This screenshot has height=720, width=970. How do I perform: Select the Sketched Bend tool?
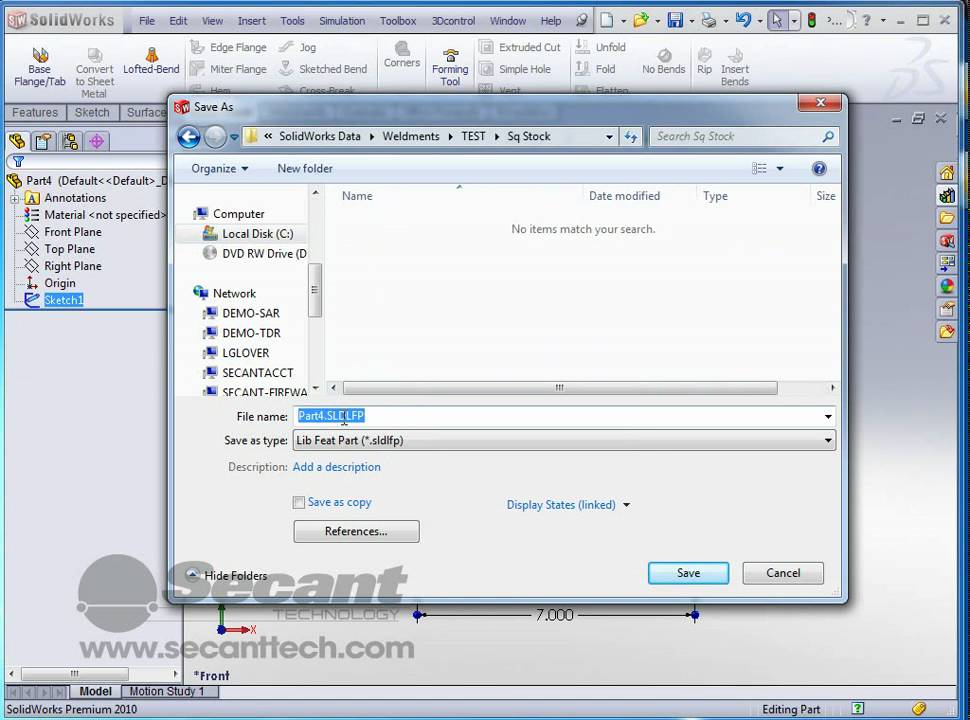tap(323, 69)
